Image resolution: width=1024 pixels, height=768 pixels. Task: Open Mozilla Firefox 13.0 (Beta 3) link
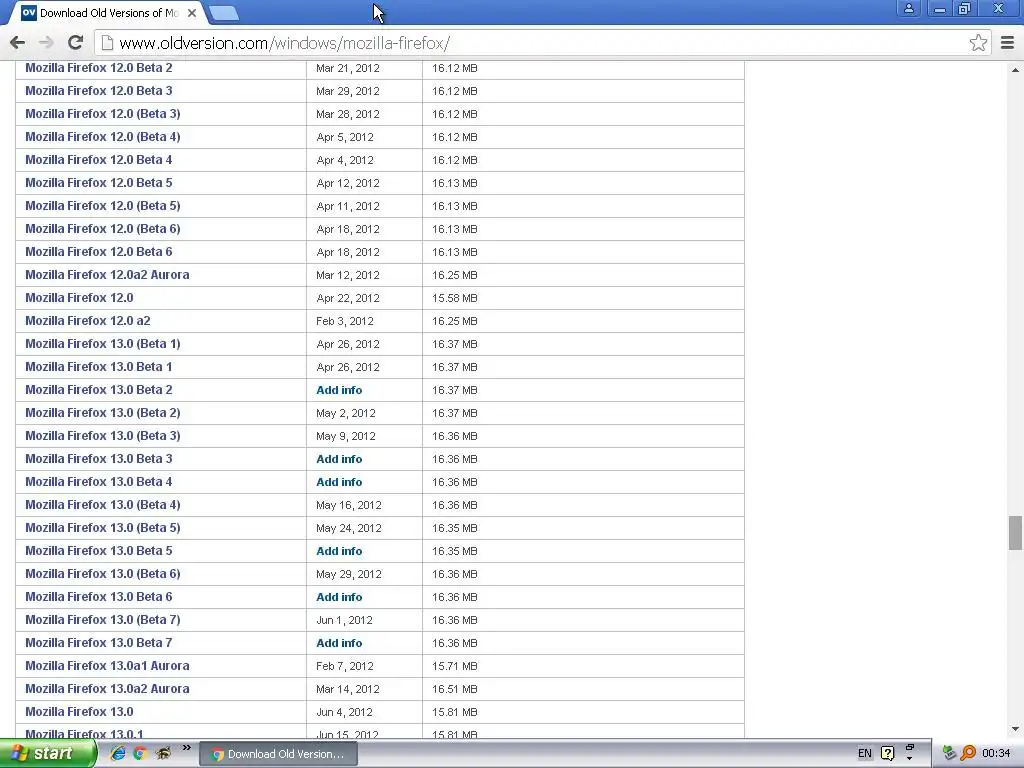pyautogui.click(x=103, y=436)
